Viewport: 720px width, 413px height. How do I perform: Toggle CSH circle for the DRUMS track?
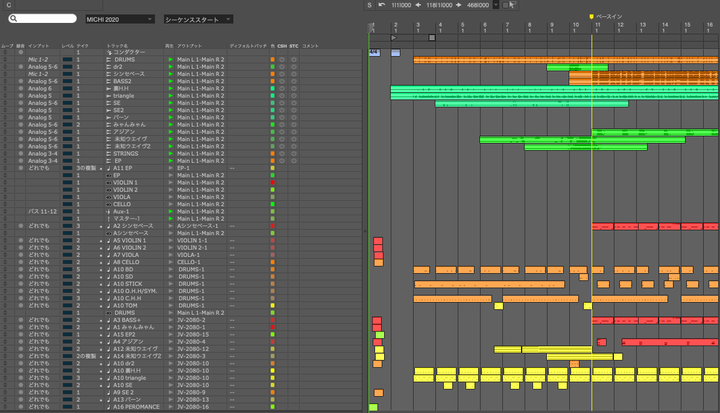(x=282, y=59)
